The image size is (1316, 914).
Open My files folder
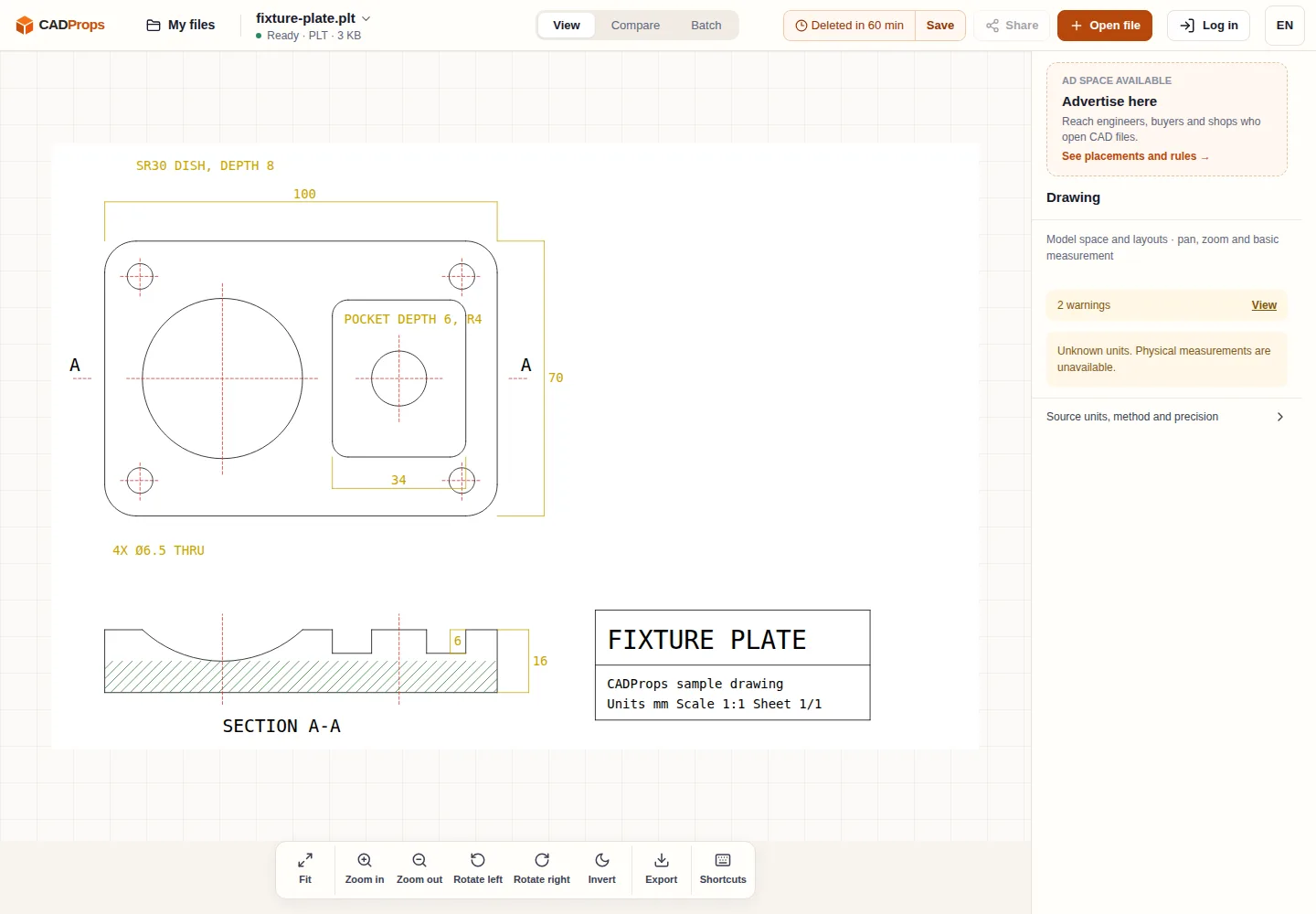pos(181,25)
